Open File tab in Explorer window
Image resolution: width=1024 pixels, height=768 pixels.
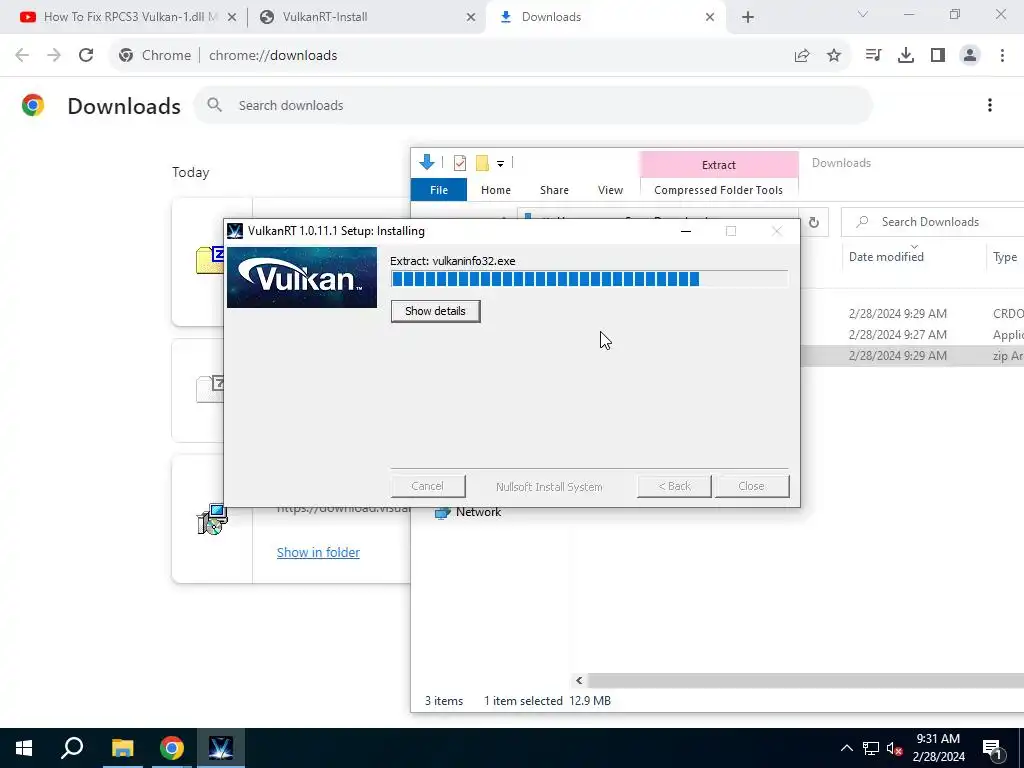coord(439,190)
